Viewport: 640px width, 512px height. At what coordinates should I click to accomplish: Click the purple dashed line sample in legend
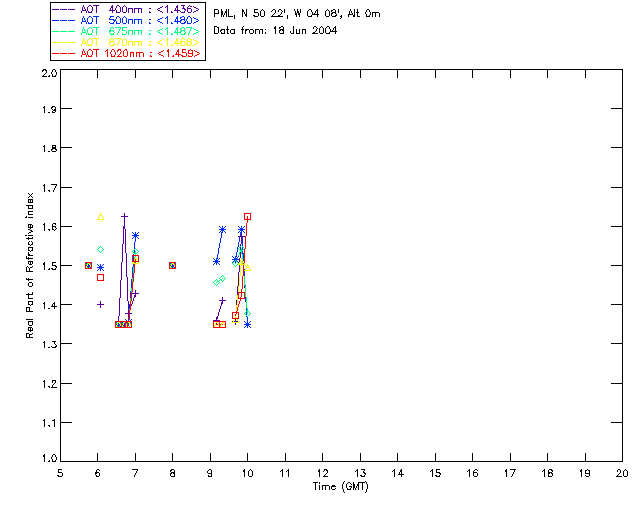click(64, 9)
